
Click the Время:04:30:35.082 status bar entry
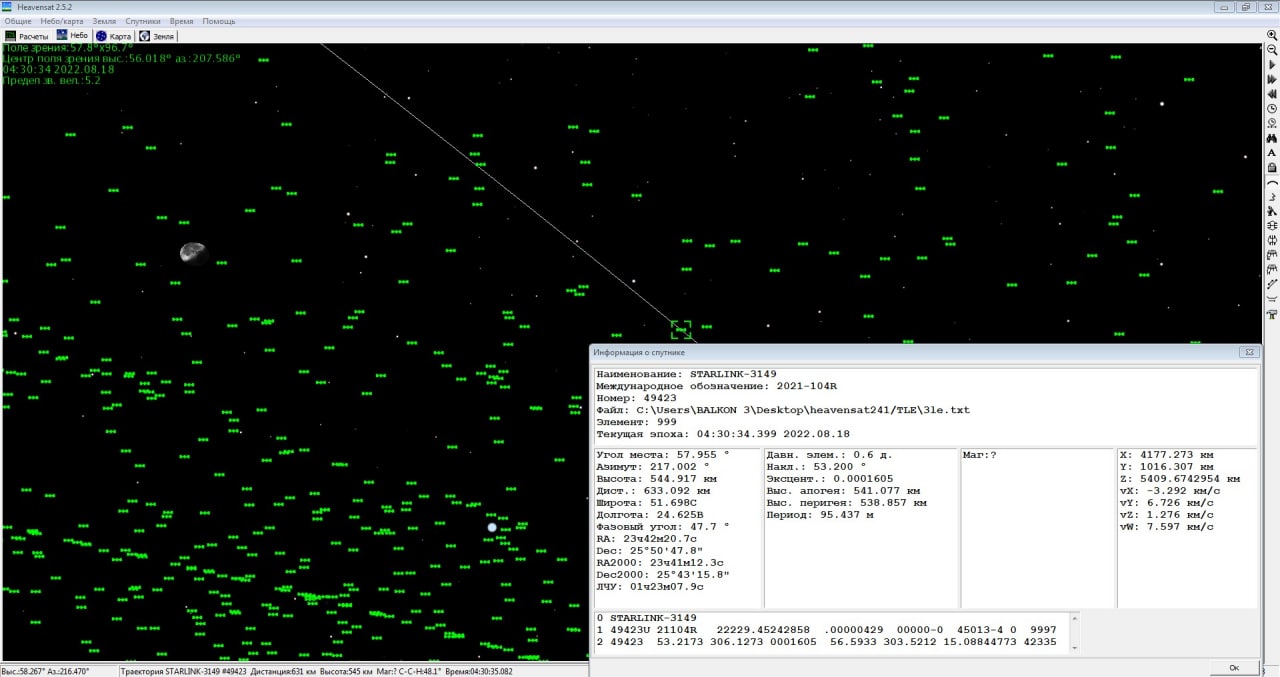click(478, 672)
